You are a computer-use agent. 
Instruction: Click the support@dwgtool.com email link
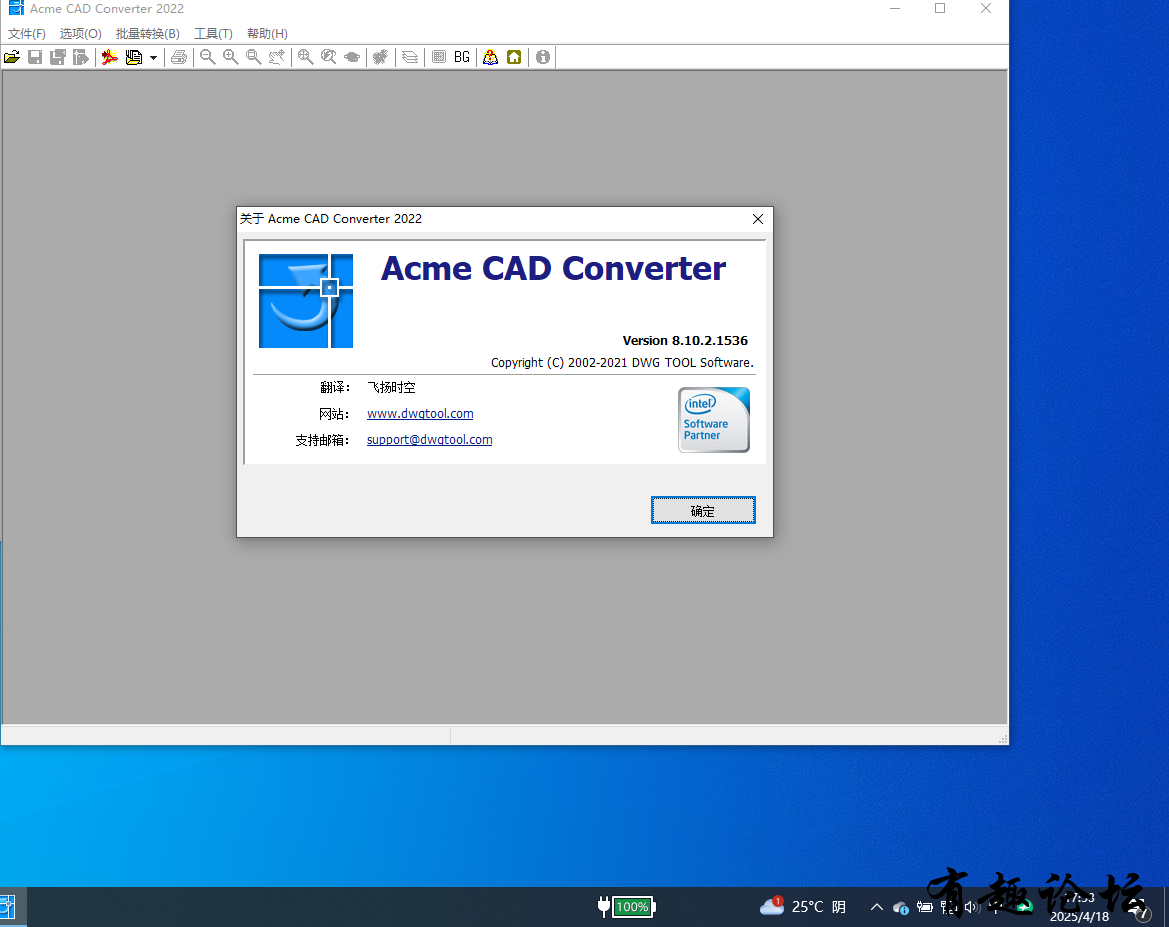point(429,439)
